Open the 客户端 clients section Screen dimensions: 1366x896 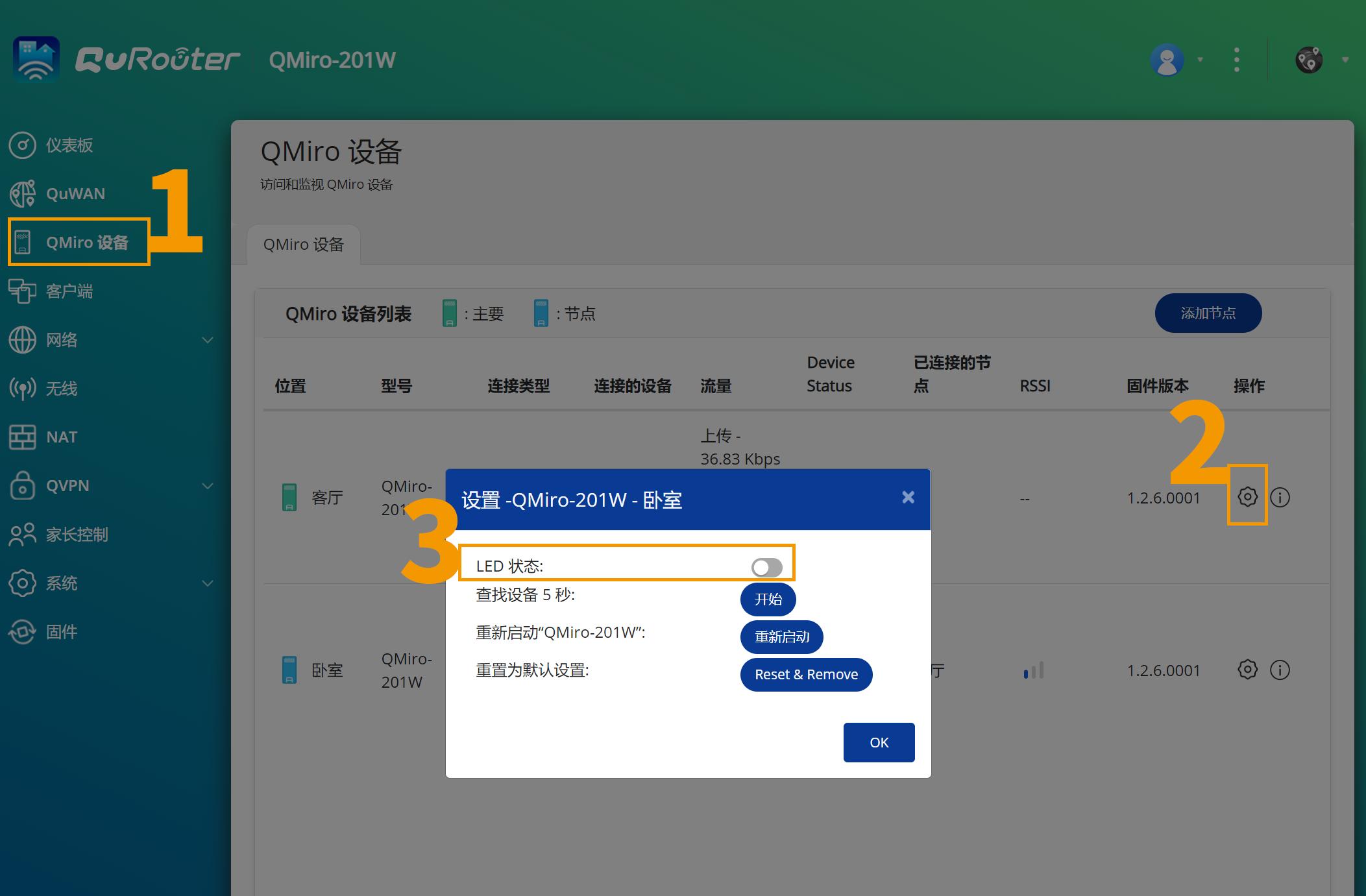point(23,291)
